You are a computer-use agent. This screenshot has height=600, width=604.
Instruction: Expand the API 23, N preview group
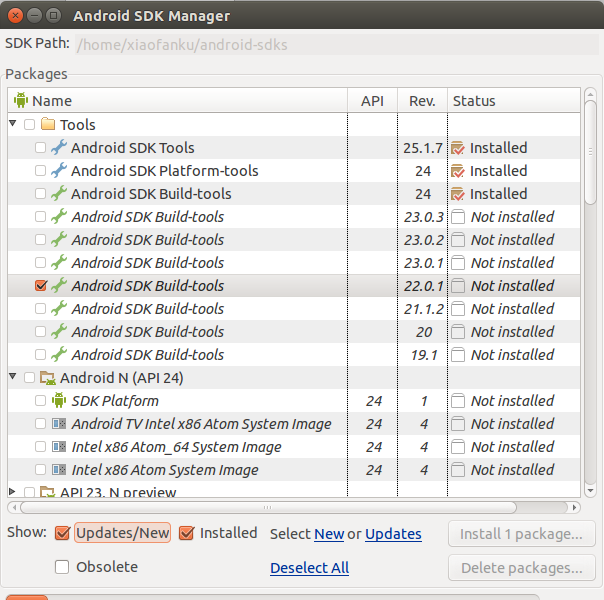12,491
